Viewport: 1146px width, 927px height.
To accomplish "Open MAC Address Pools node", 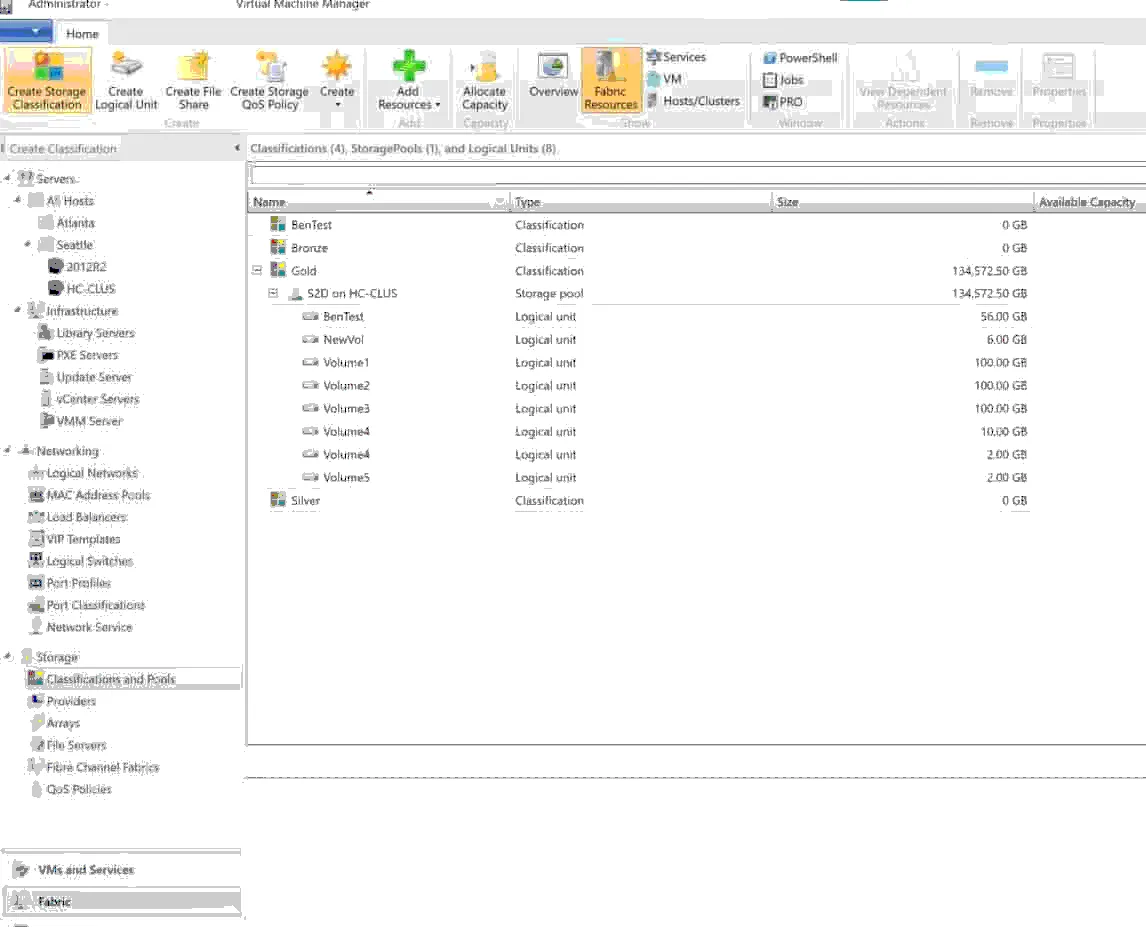I will coord(89,495).
